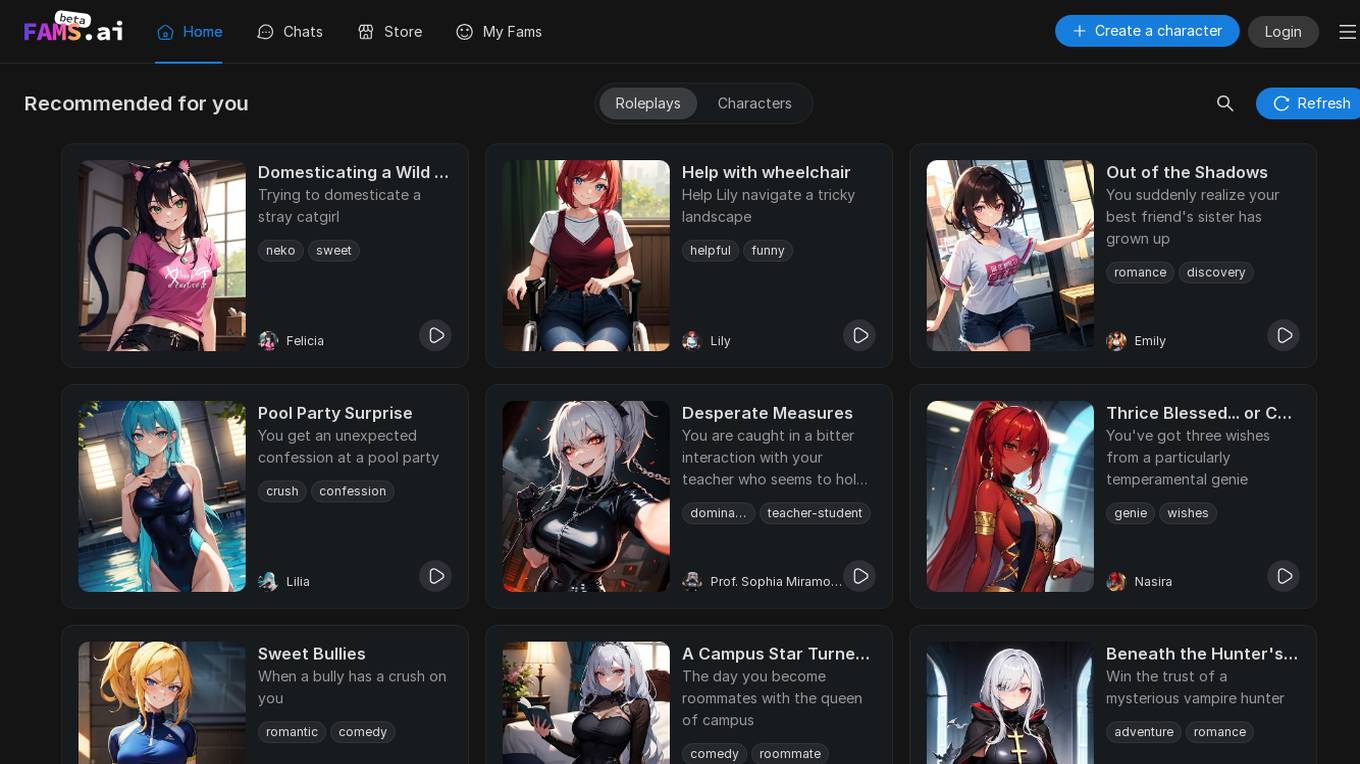Open Pool Party Surprise thumbnail

point(162,497)
